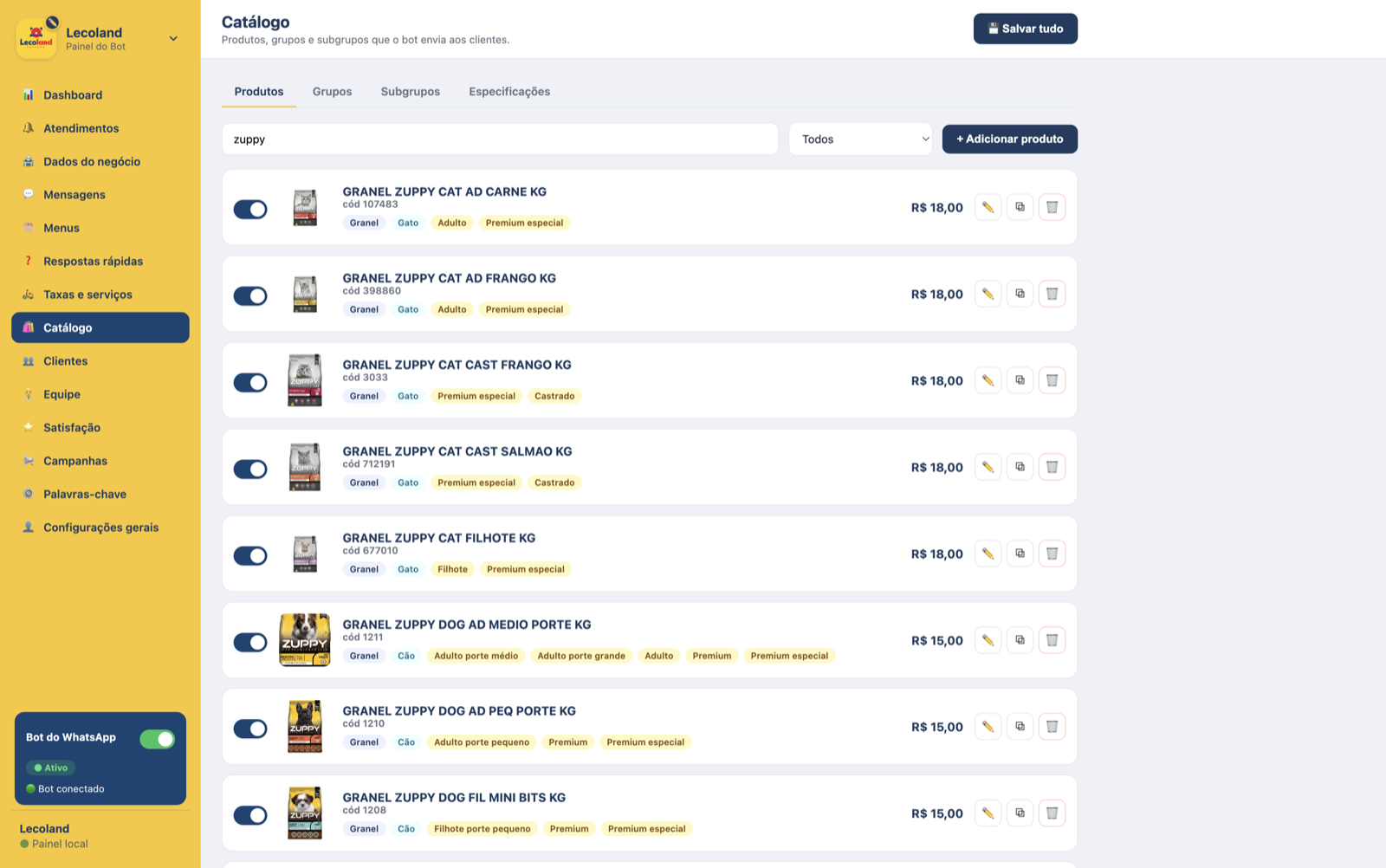Delete GRANEL ZUPPY CAT AD CARNE KG product
Viewport: 1386px width, 868px height.
[1052, 207]
